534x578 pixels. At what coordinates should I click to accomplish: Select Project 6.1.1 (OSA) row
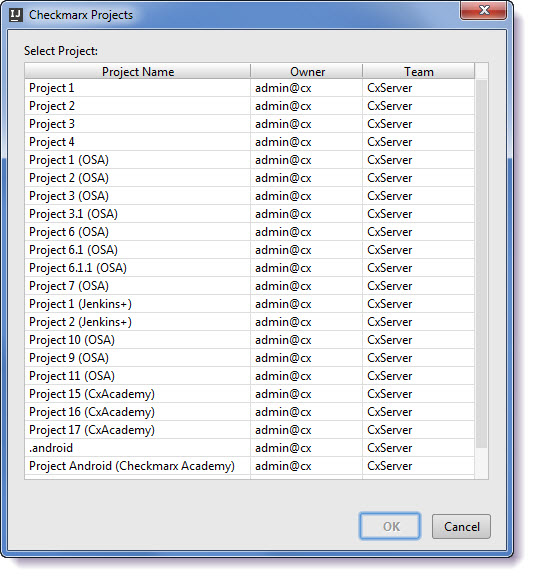[249, 268]
